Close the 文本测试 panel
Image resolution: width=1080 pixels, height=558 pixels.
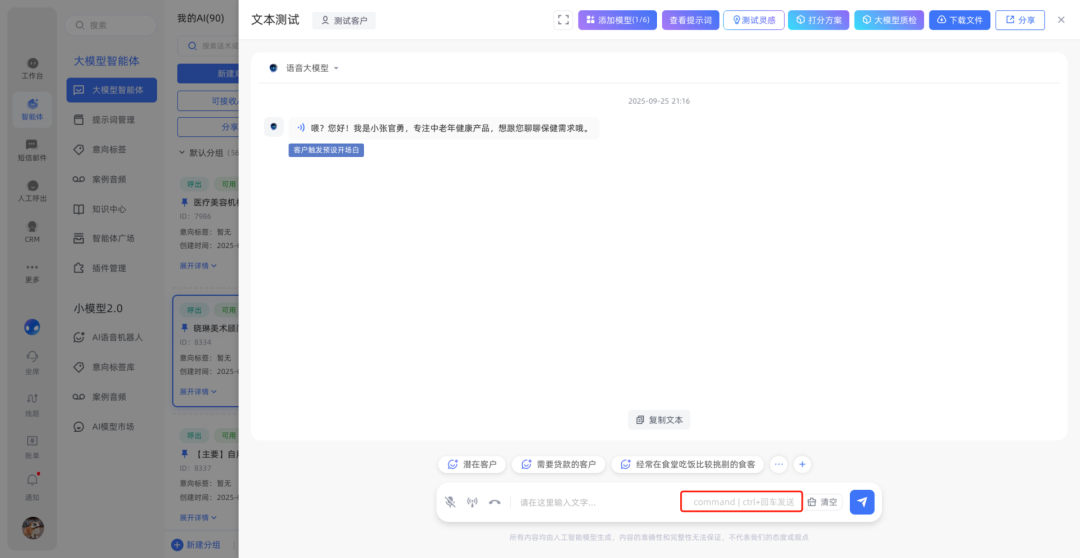tap(1061, 20)
